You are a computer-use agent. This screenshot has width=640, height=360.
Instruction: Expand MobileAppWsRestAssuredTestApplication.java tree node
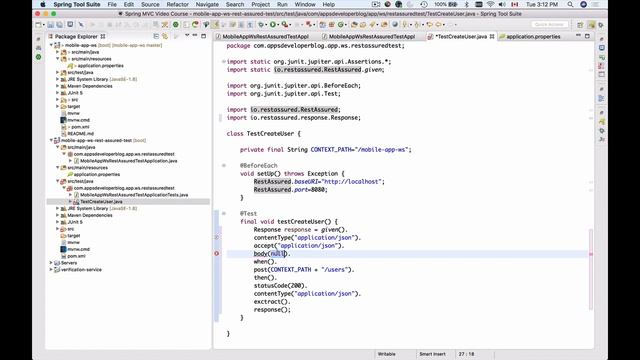coord(71,161)
